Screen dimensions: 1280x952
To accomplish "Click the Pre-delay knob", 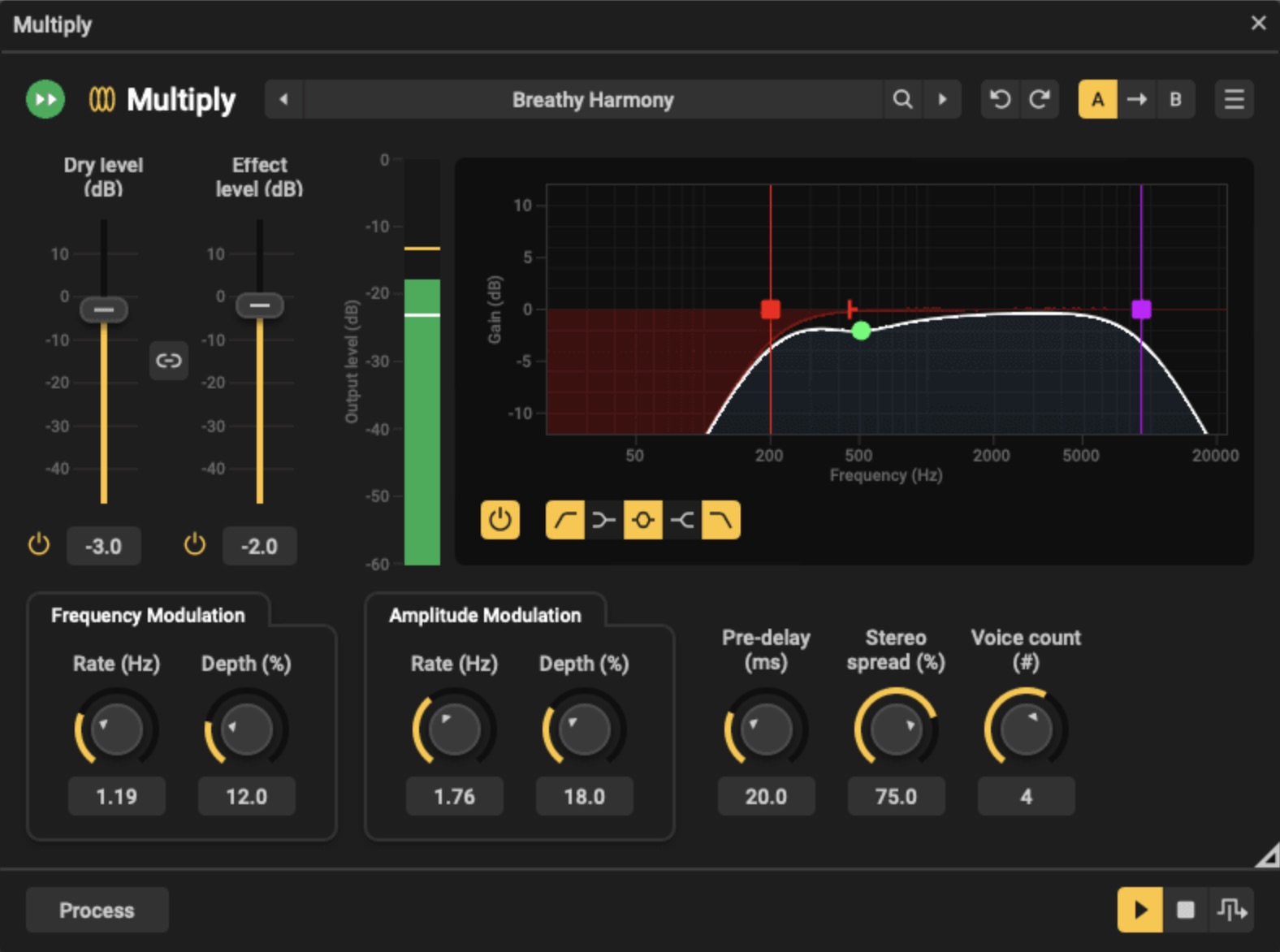I will point(767,729).
